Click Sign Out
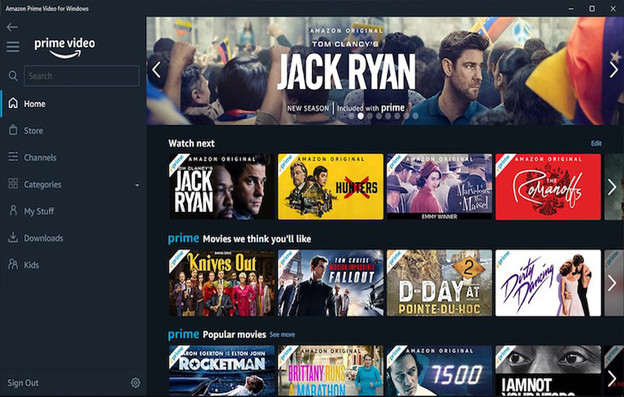The height and width of the screenshot is (397, 624). 23,383
